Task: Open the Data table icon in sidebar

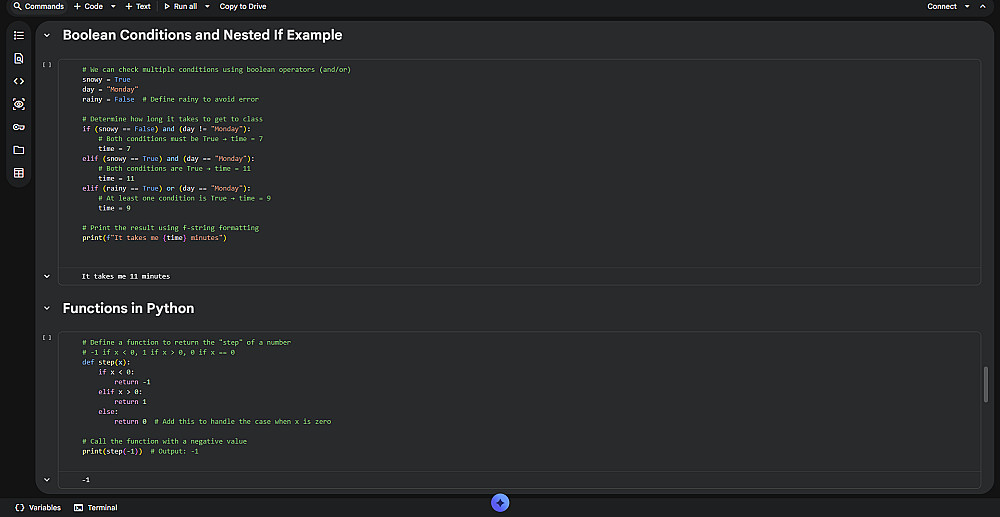Action: [18, 173]
